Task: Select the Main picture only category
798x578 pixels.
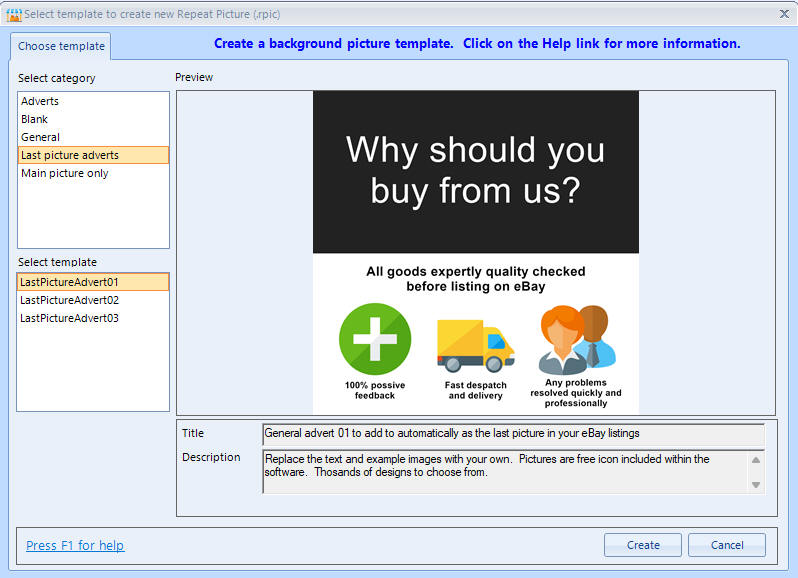Action: click(x=93, y=174)
